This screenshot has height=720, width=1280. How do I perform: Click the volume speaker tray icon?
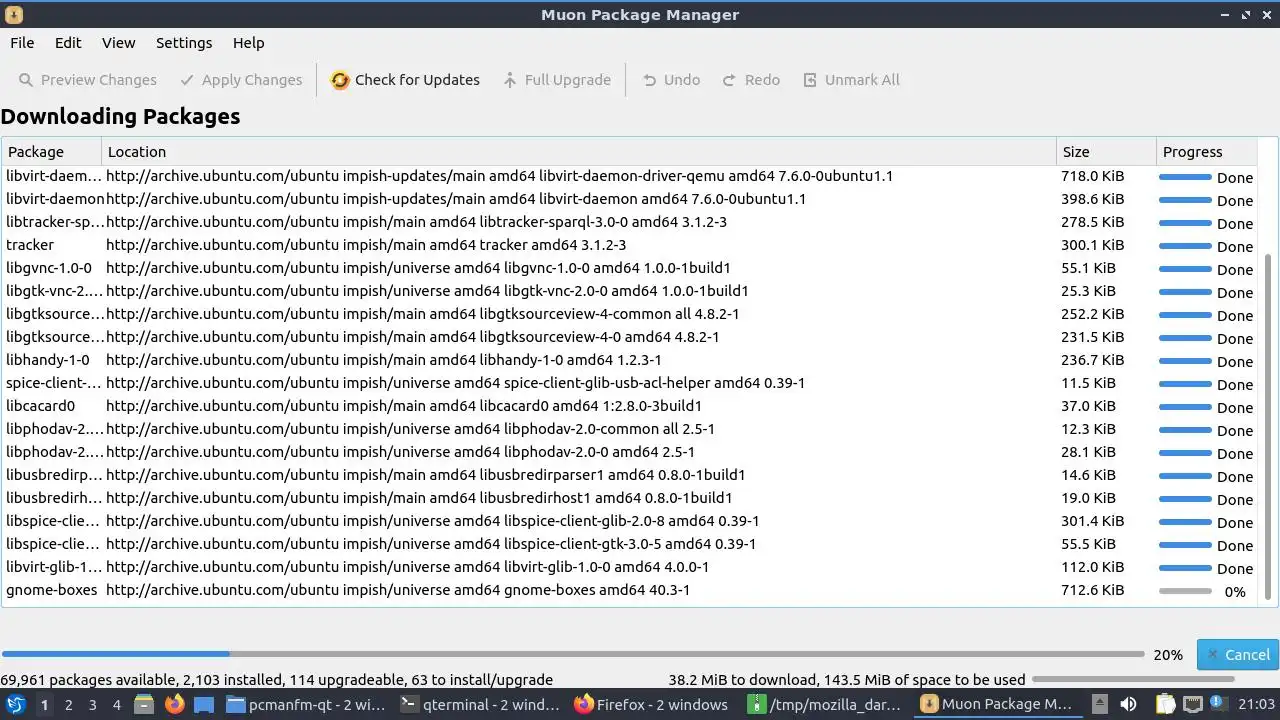click(1127, 704)
